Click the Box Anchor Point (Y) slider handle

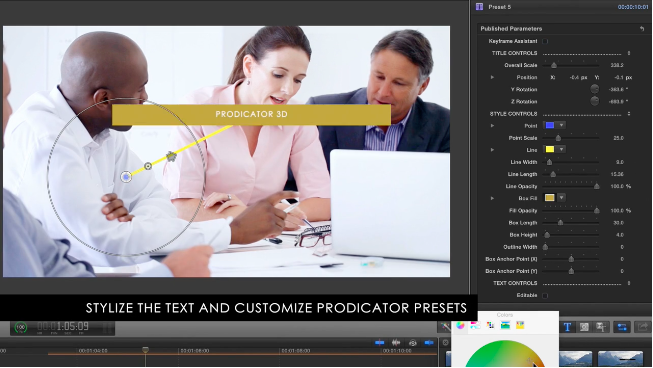pos(571,271)
